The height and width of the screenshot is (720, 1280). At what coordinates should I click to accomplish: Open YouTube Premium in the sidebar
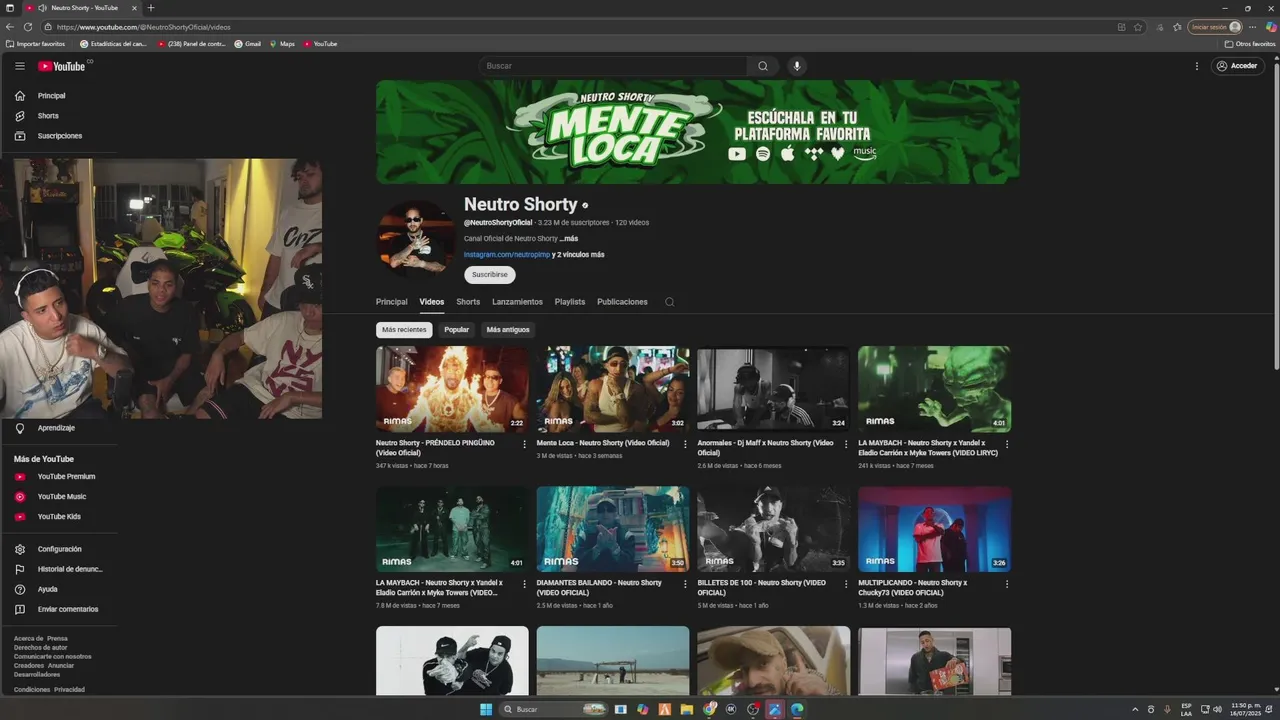coord(60,477)
